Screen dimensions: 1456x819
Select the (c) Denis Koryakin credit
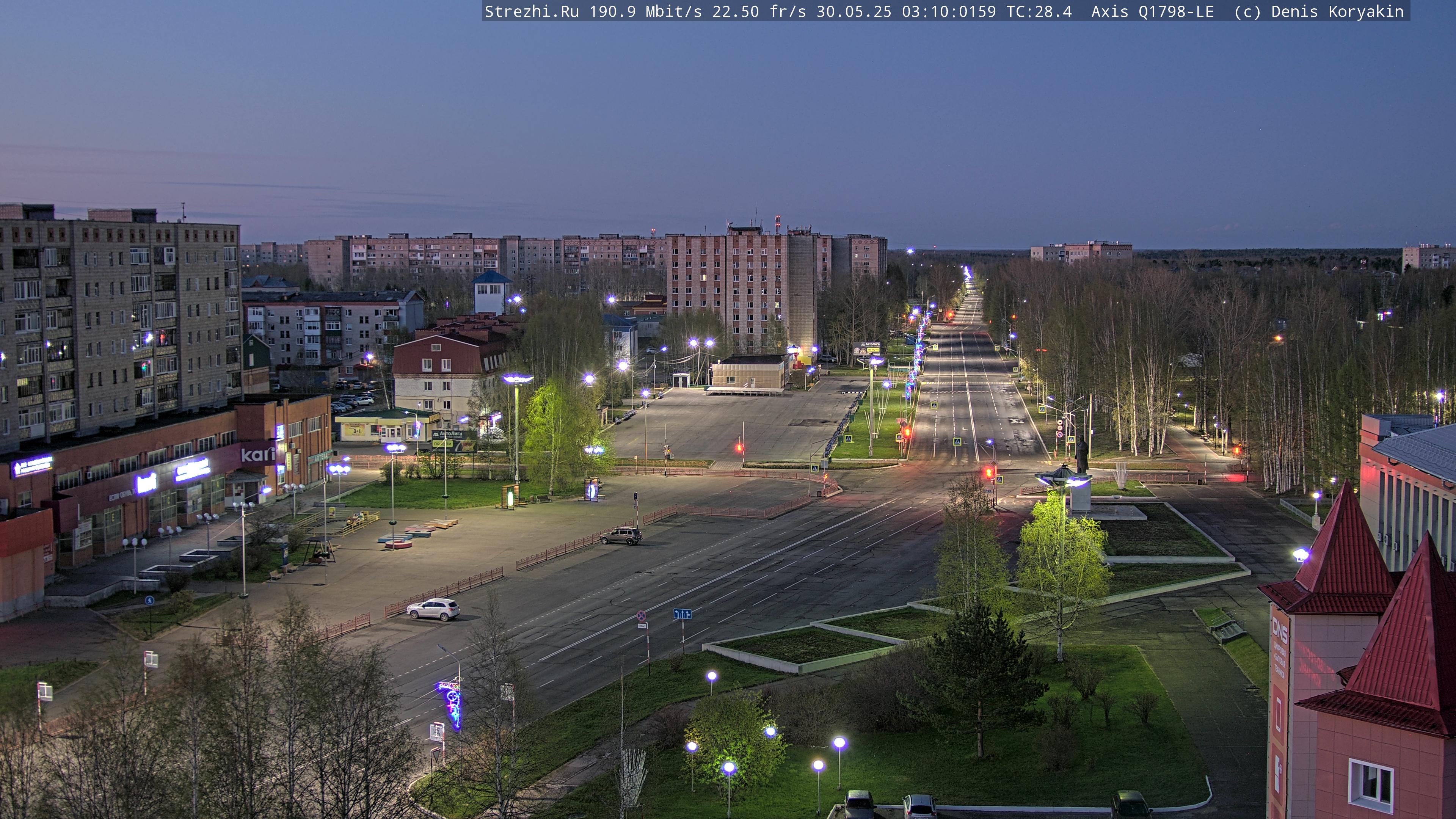pyautogui.click(x=1319, y=12)
